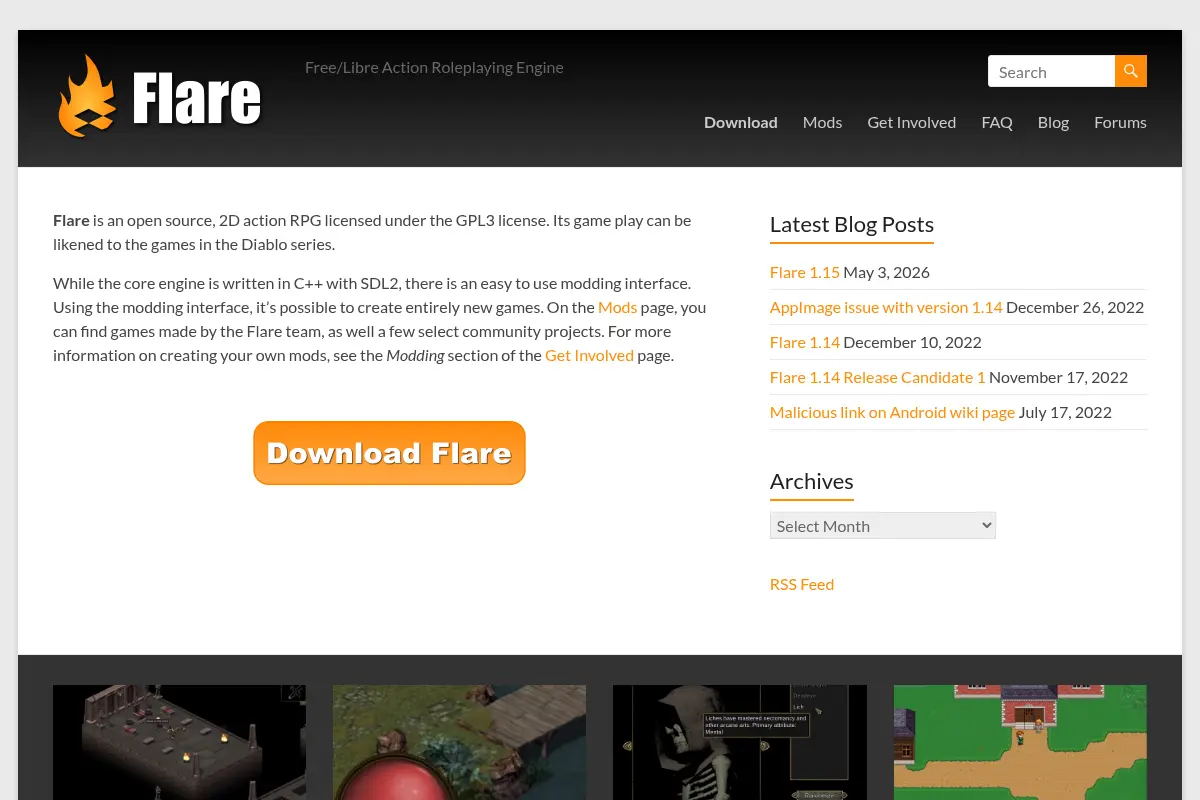Screen dimensions: 1200x800
Task: Open the Download menu item
Action: pyautogui.click(x=741, y=122)
